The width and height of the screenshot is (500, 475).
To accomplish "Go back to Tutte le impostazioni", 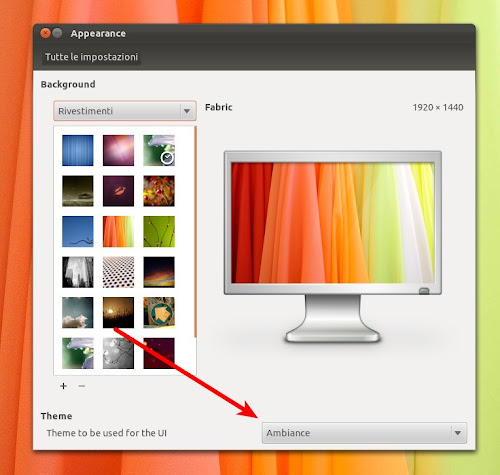I will point(91,57).
